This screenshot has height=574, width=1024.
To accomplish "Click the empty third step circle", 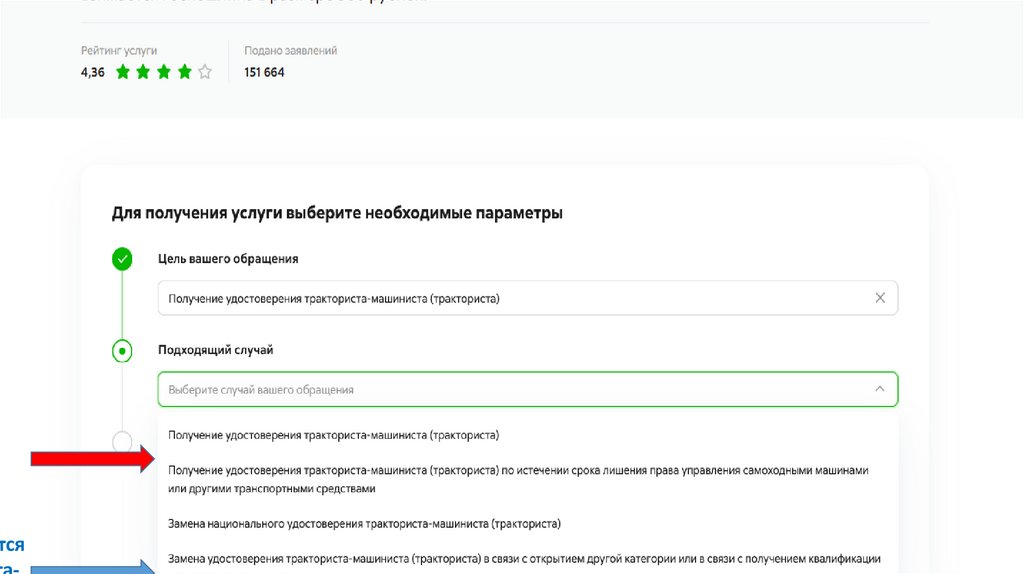I will (x=122, y=441).
